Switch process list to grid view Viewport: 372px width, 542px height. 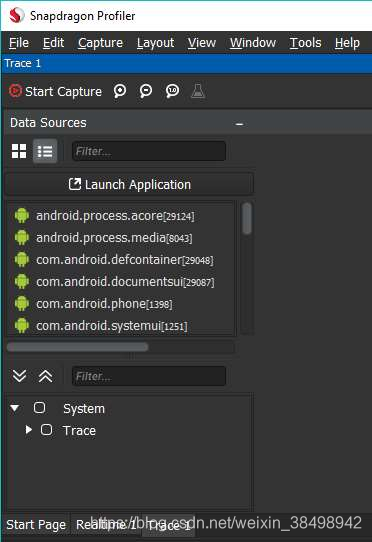point(19,151)
